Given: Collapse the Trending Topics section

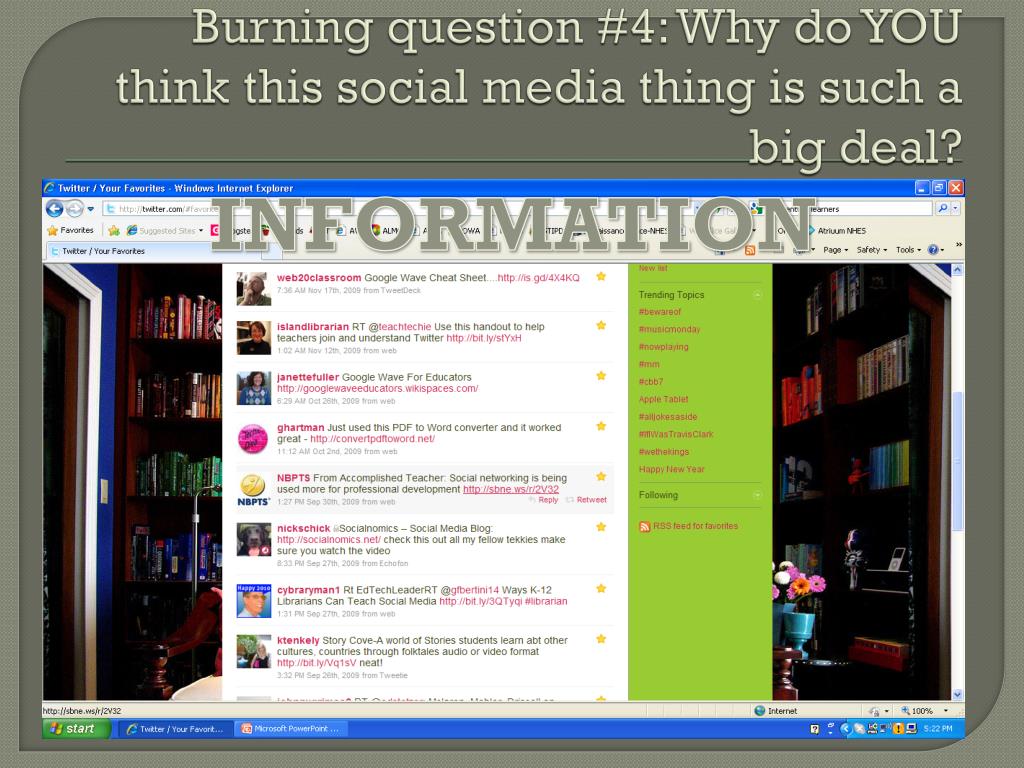Looking at the screenshot, I should (757, 295).
